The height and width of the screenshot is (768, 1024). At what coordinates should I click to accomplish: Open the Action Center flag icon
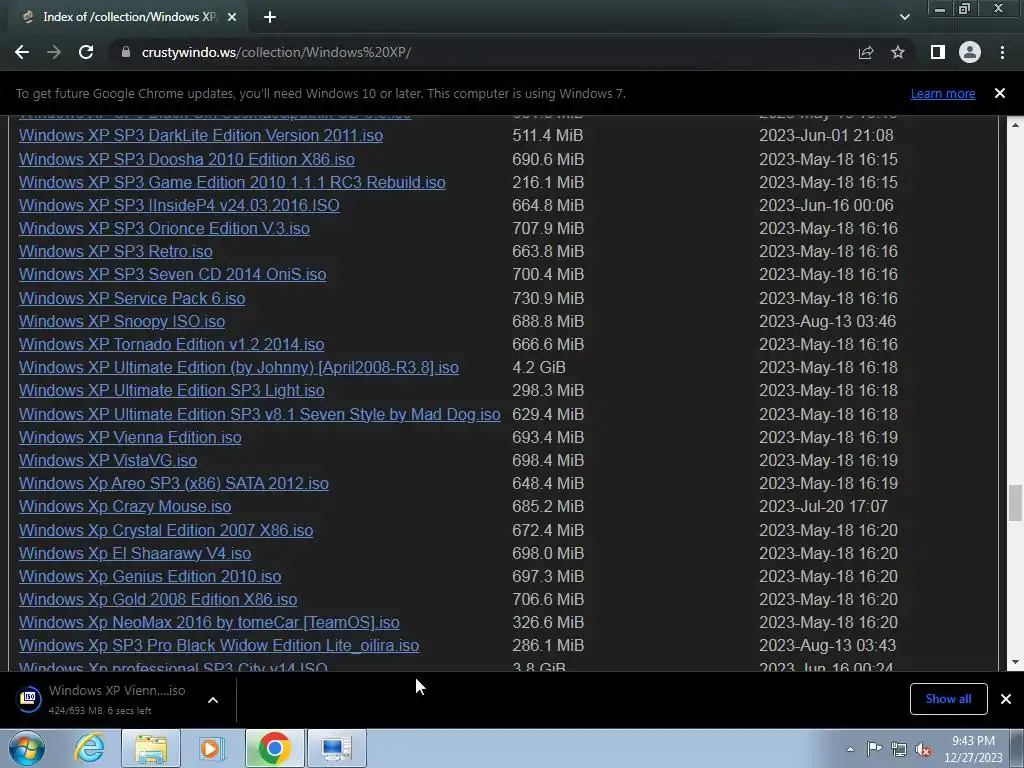(874, 749)
